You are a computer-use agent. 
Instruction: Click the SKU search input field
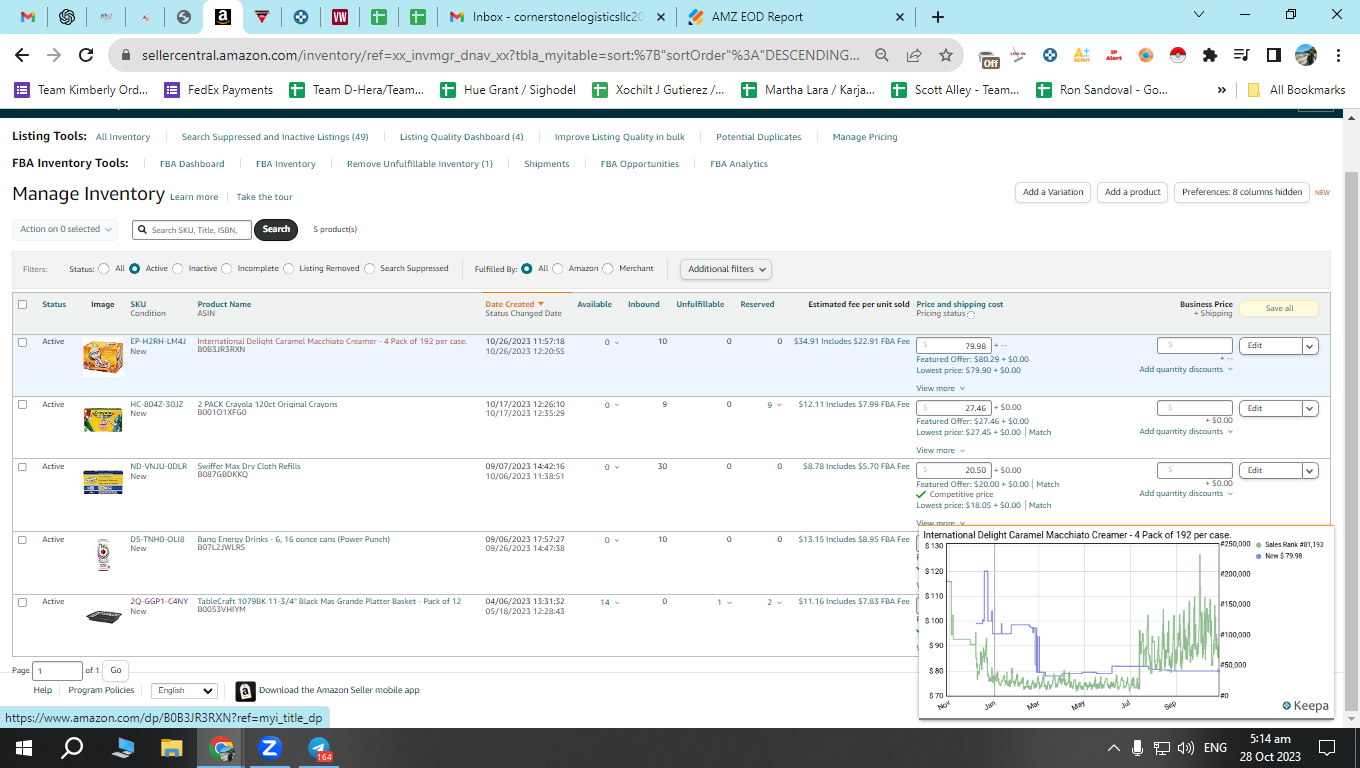click(x=191, y=229)
